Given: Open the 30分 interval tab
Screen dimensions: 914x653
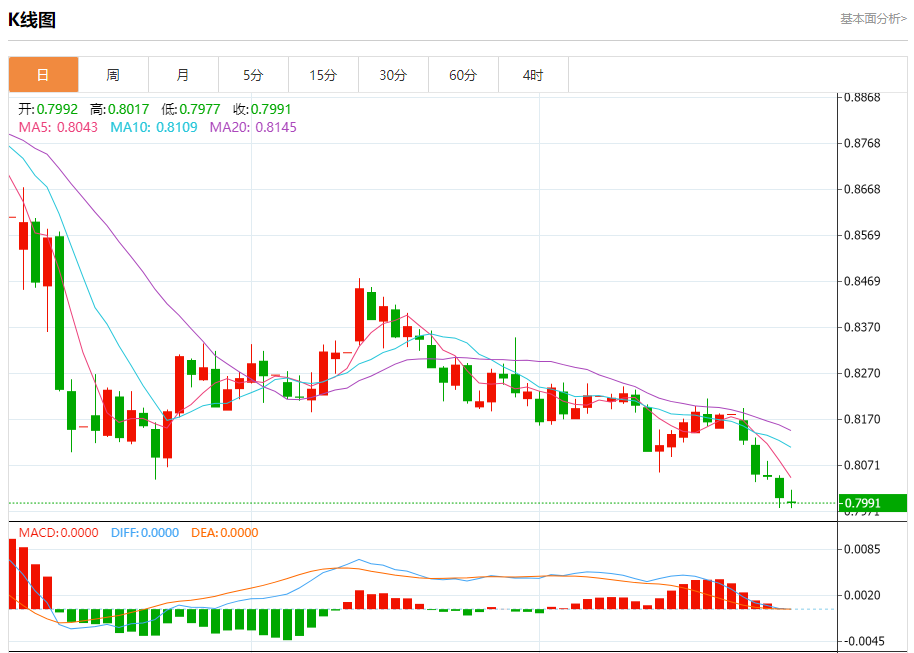Looking at the screenshot, I should pos(393,75).
